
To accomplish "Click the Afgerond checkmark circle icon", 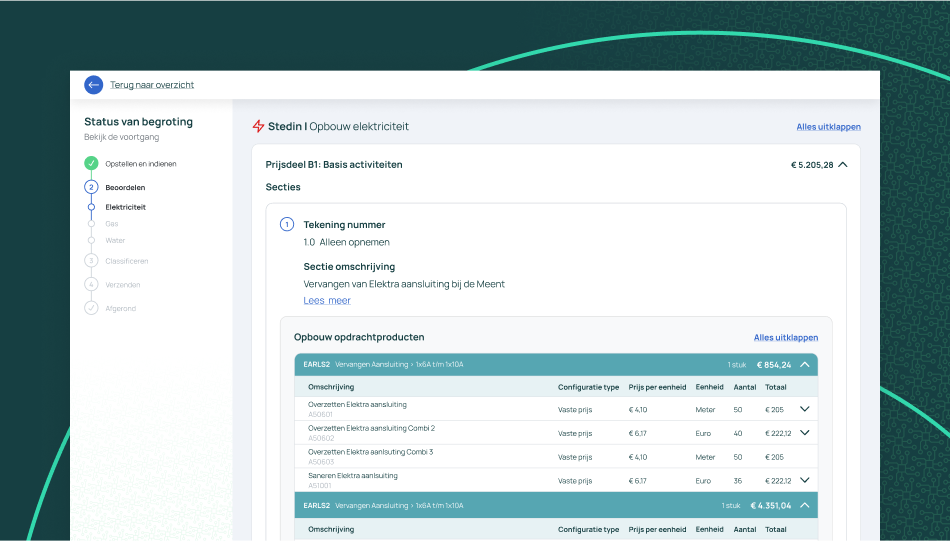I will click(91, 308).
